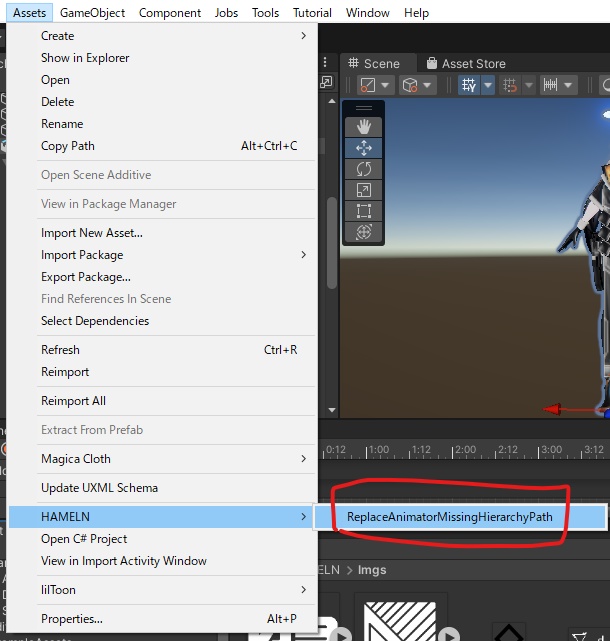Choose Open in the Assets menu
Viewport: 610px width, 641px height.
pyautogui.click(x=163, y=80)
